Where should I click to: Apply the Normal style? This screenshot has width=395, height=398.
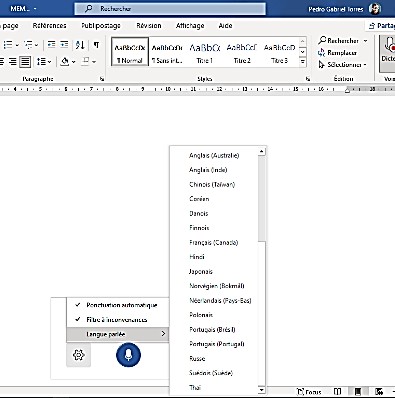130,52
